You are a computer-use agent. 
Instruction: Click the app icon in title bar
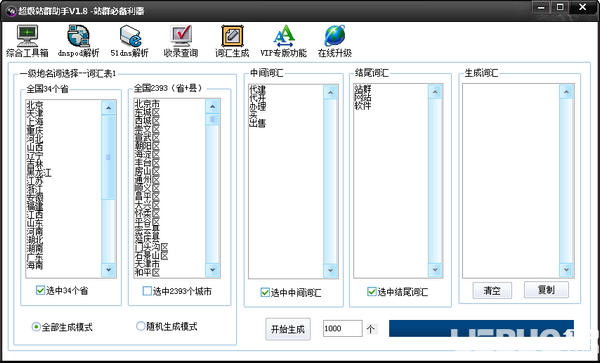[10, 11]
